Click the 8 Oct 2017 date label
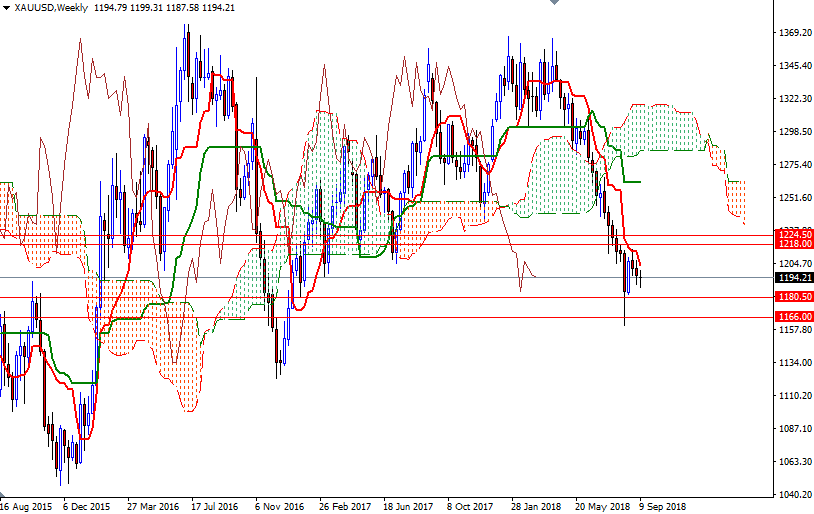Screen dimensions: 814x514 tap(470, 506)
